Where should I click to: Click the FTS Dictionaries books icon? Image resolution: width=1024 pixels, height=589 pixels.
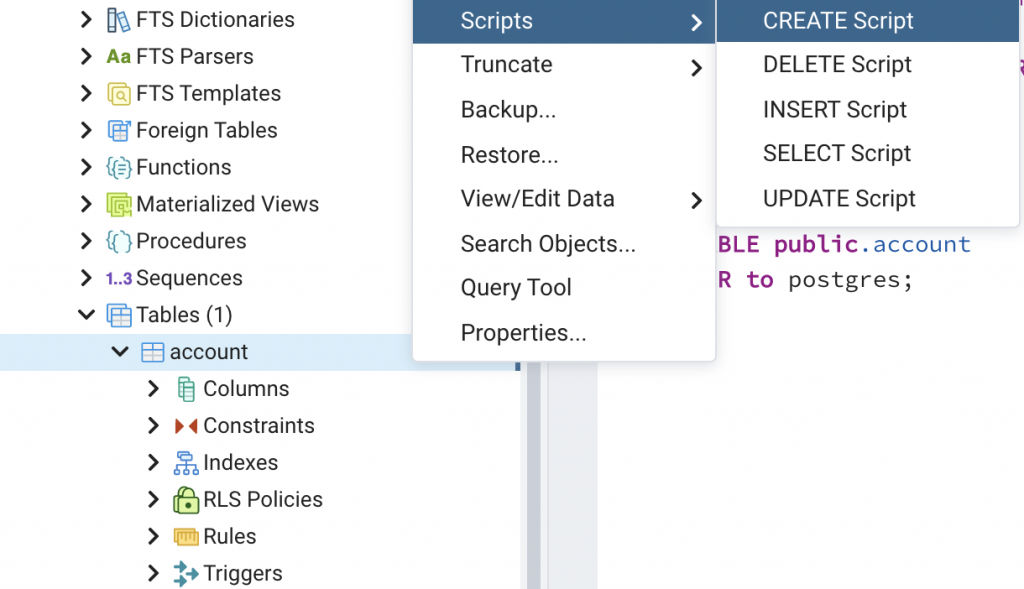point(119,20)
